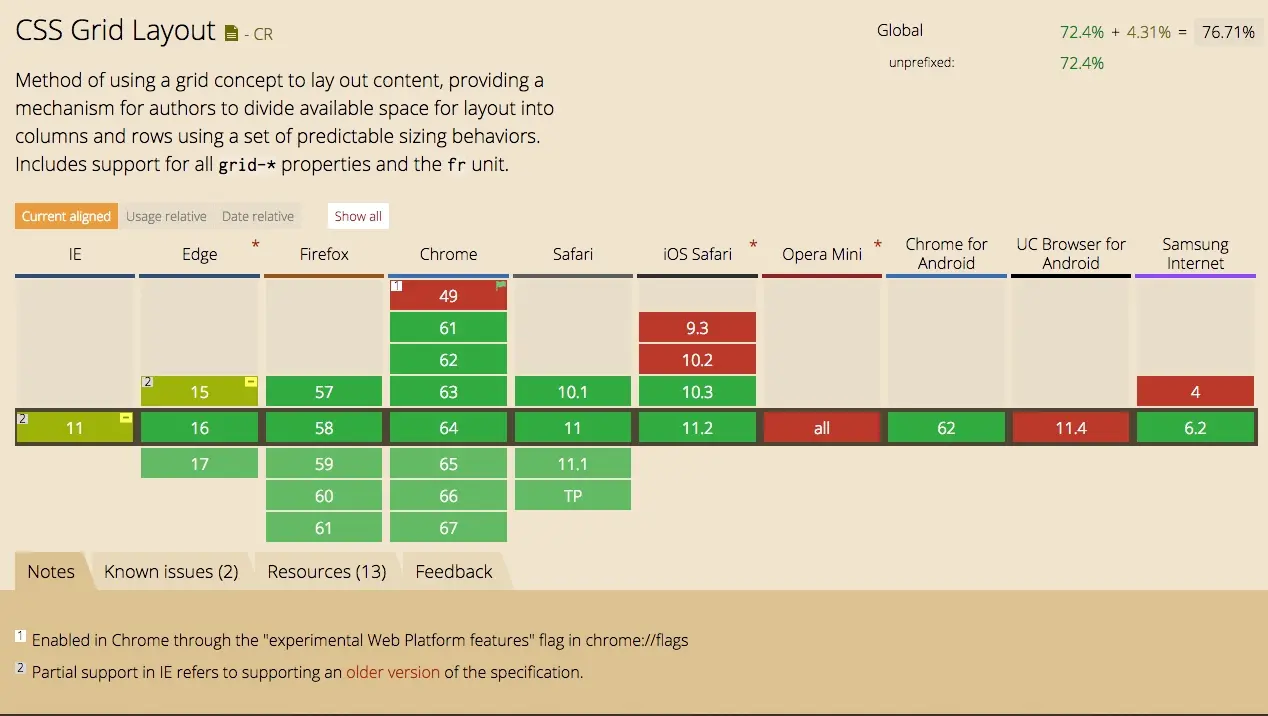Switch to Usage relative view
The image size is (1268, 716).
pyautogui.click(x=166, y=216)
